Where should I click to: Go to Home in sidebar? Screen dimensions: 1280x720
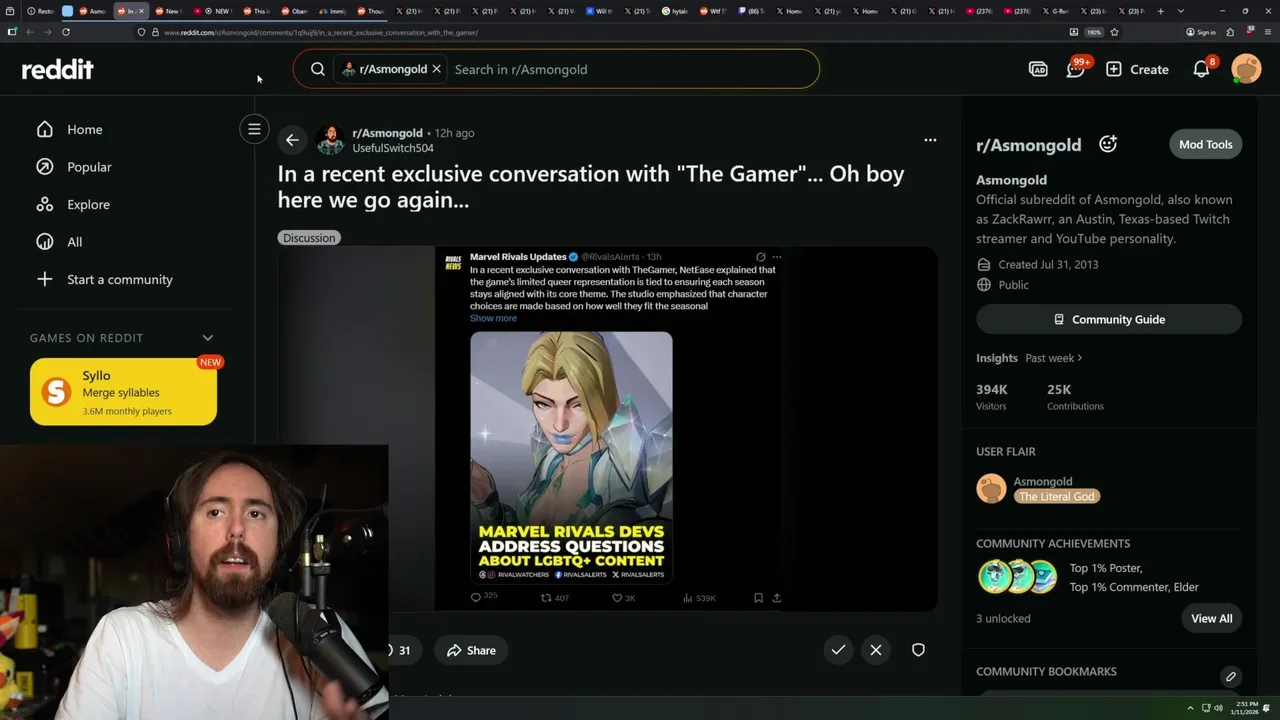click(85, 129)
